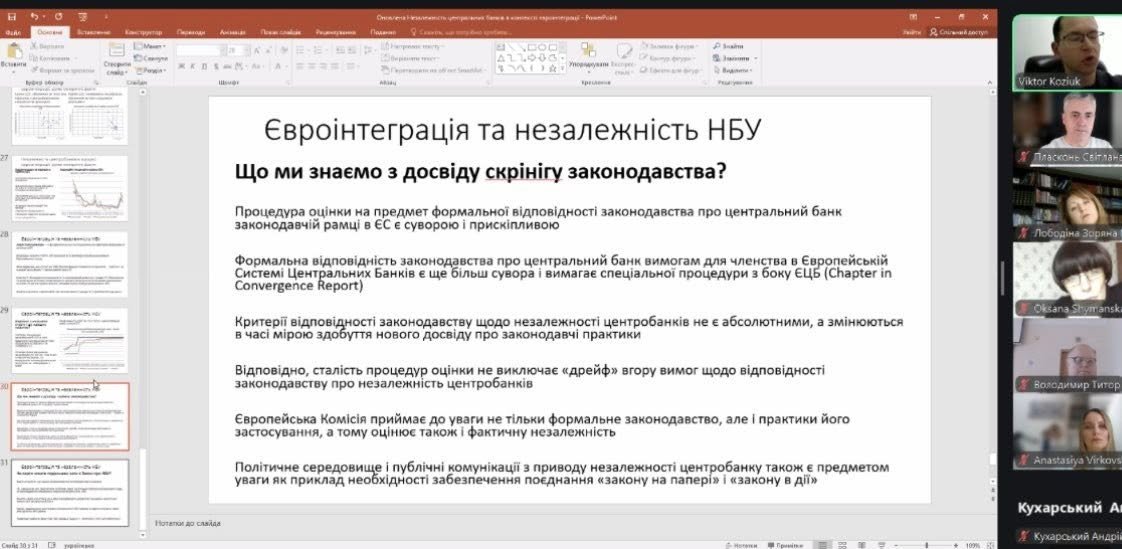Click the Reset (Скинути) slide button

pyautogui.click(x=153, y=58)
